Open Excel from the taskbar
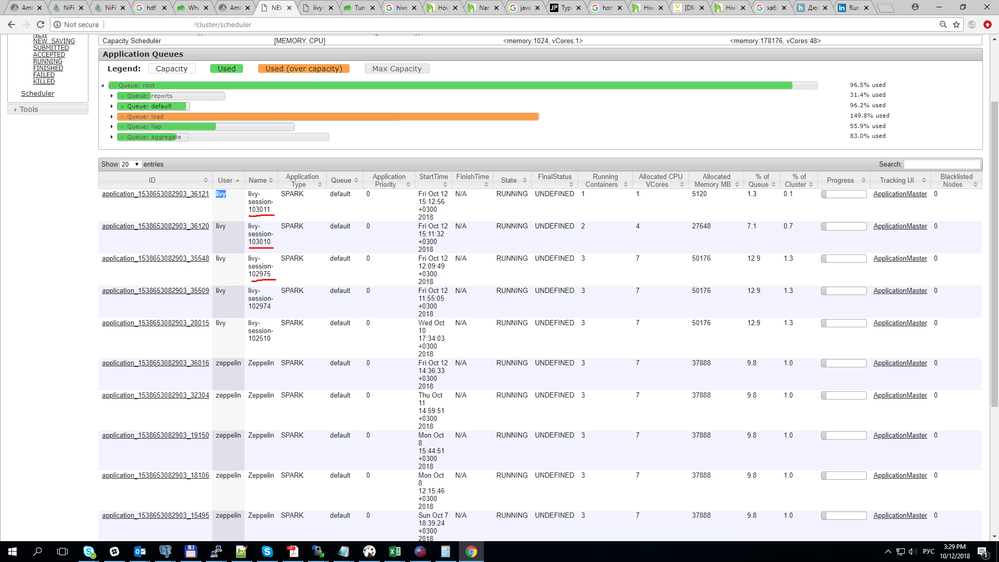The image size is (999, 562). click(x=394, y=551)
